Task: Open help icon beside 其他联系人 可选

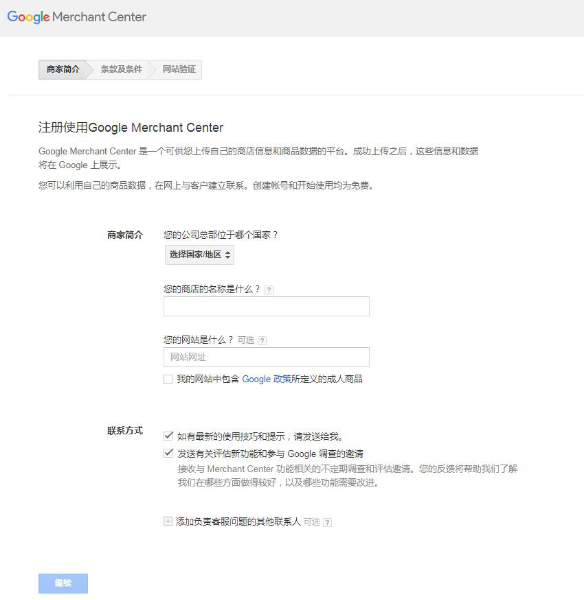Action: click(x=327, y=522)
